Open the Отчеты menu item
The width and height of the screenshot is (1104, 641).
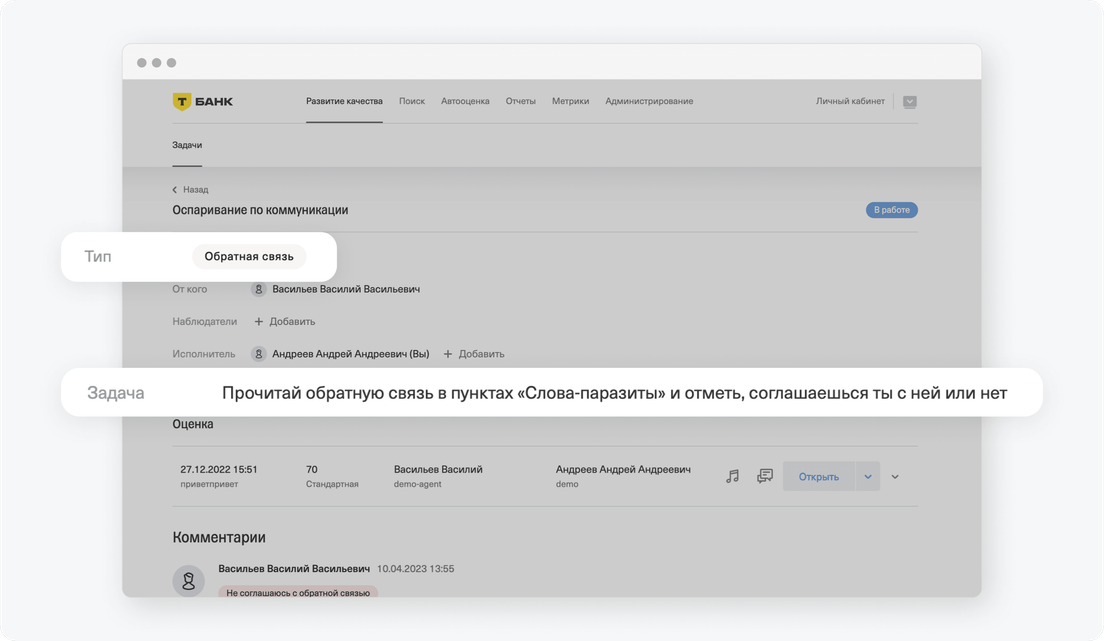pyautogui.click(x=520, y=101)
